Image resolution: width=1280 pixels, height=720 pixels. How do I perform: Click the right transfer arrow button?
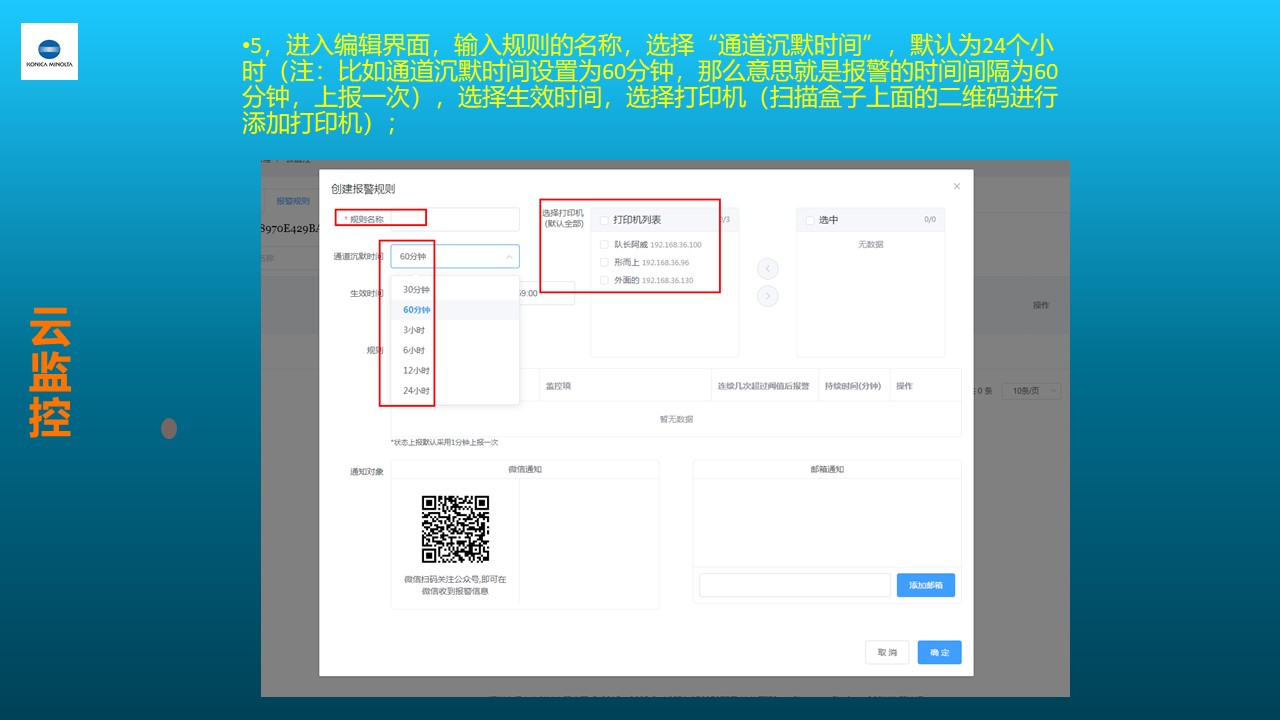767,295
